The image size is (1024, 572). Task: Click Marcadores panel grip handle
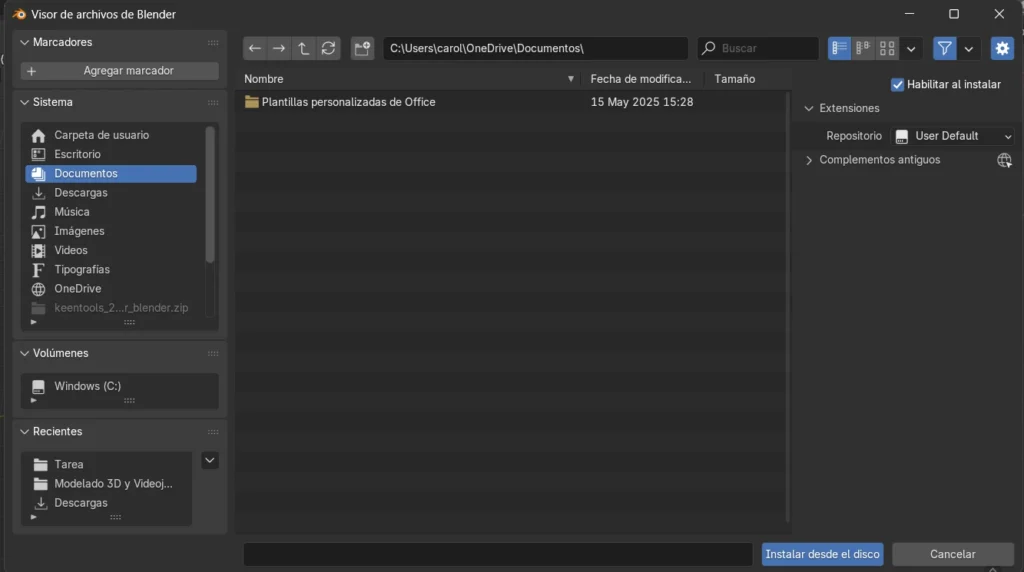(213, 42)
